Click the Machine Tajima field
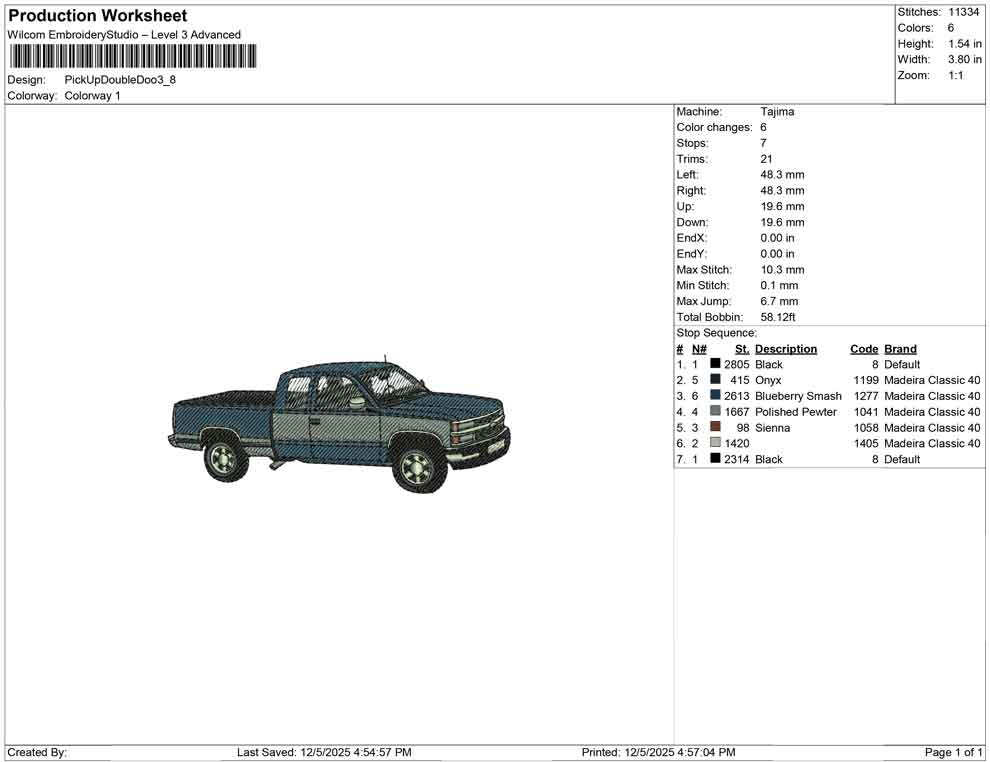 tap(779, 111)
